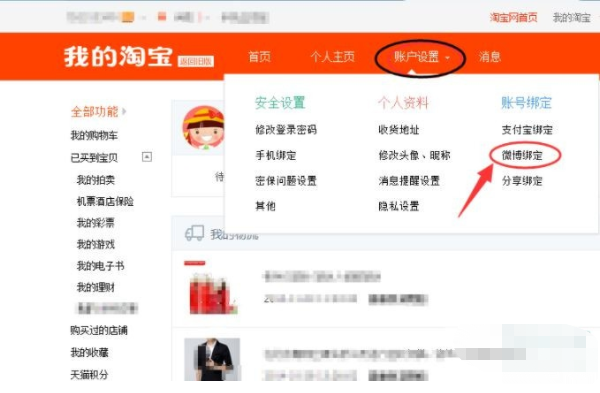Click 账号绑定 heading
Viewport: 600px width, 393px height.
point(527,103)
